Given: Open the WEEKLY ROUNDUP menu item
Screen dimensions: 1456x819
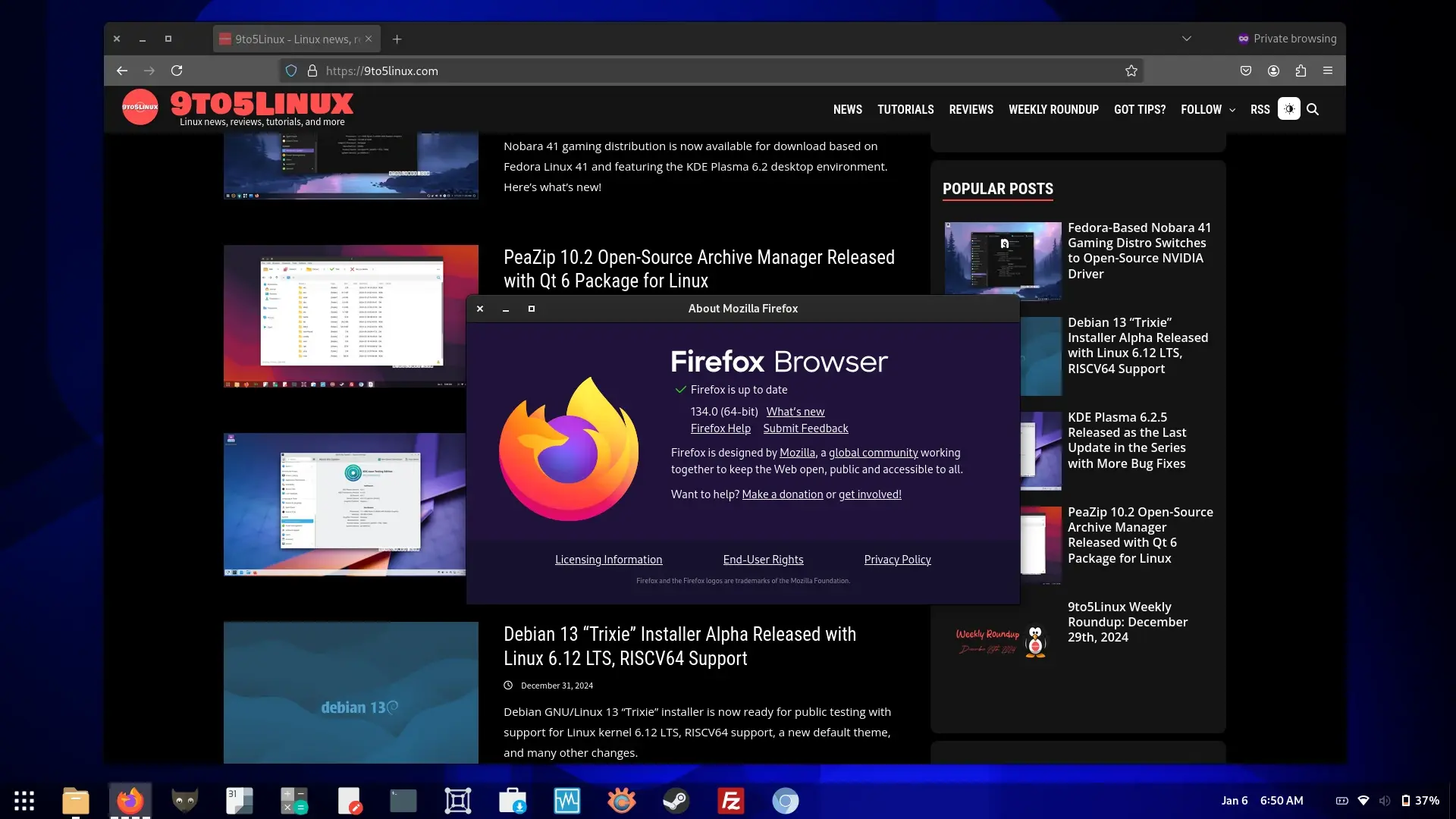Looking at the screenshot, I should tap(1053, 109).
